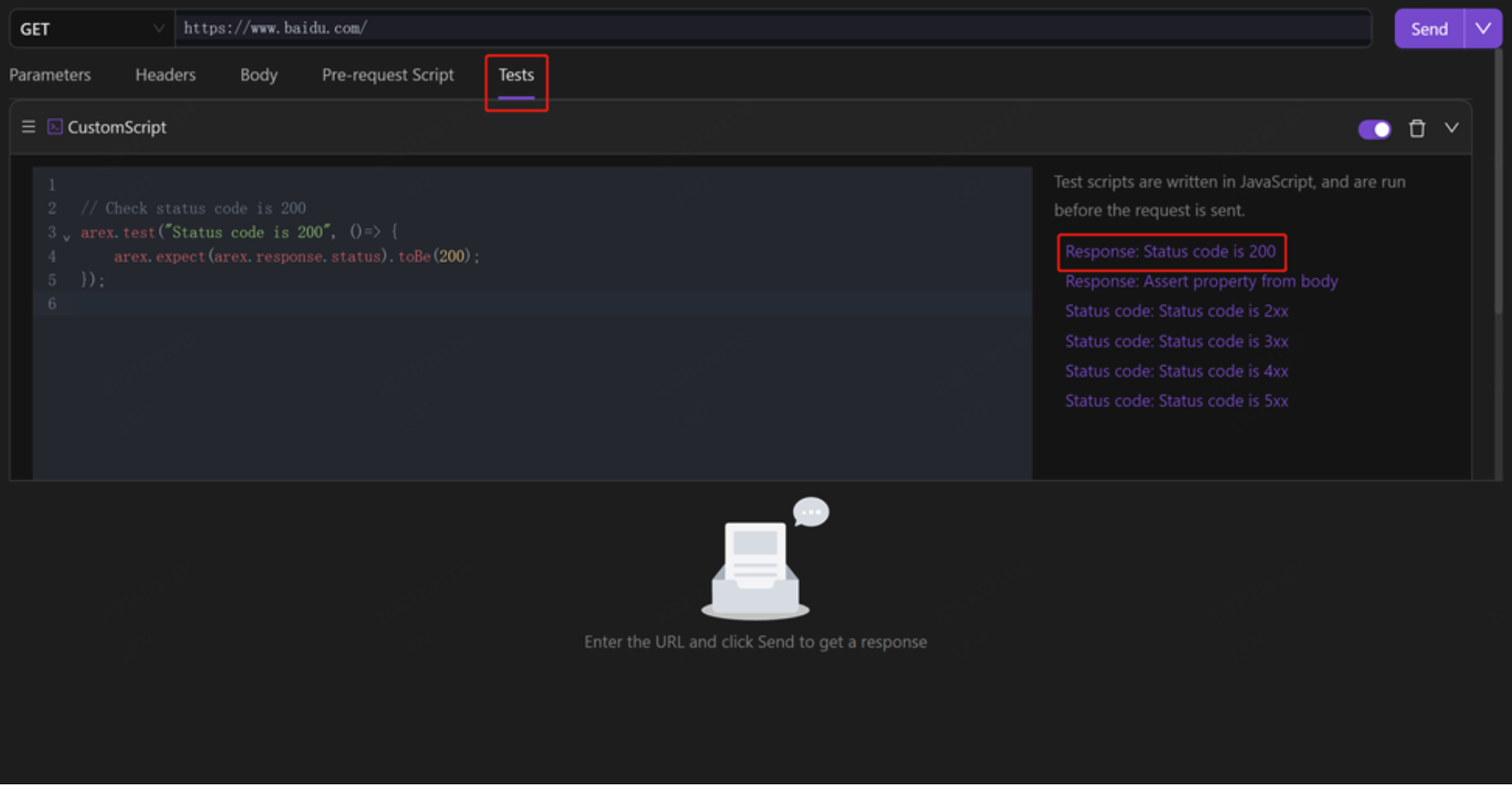Insert 'Assert property from body' snippet

coord(1201,281)
